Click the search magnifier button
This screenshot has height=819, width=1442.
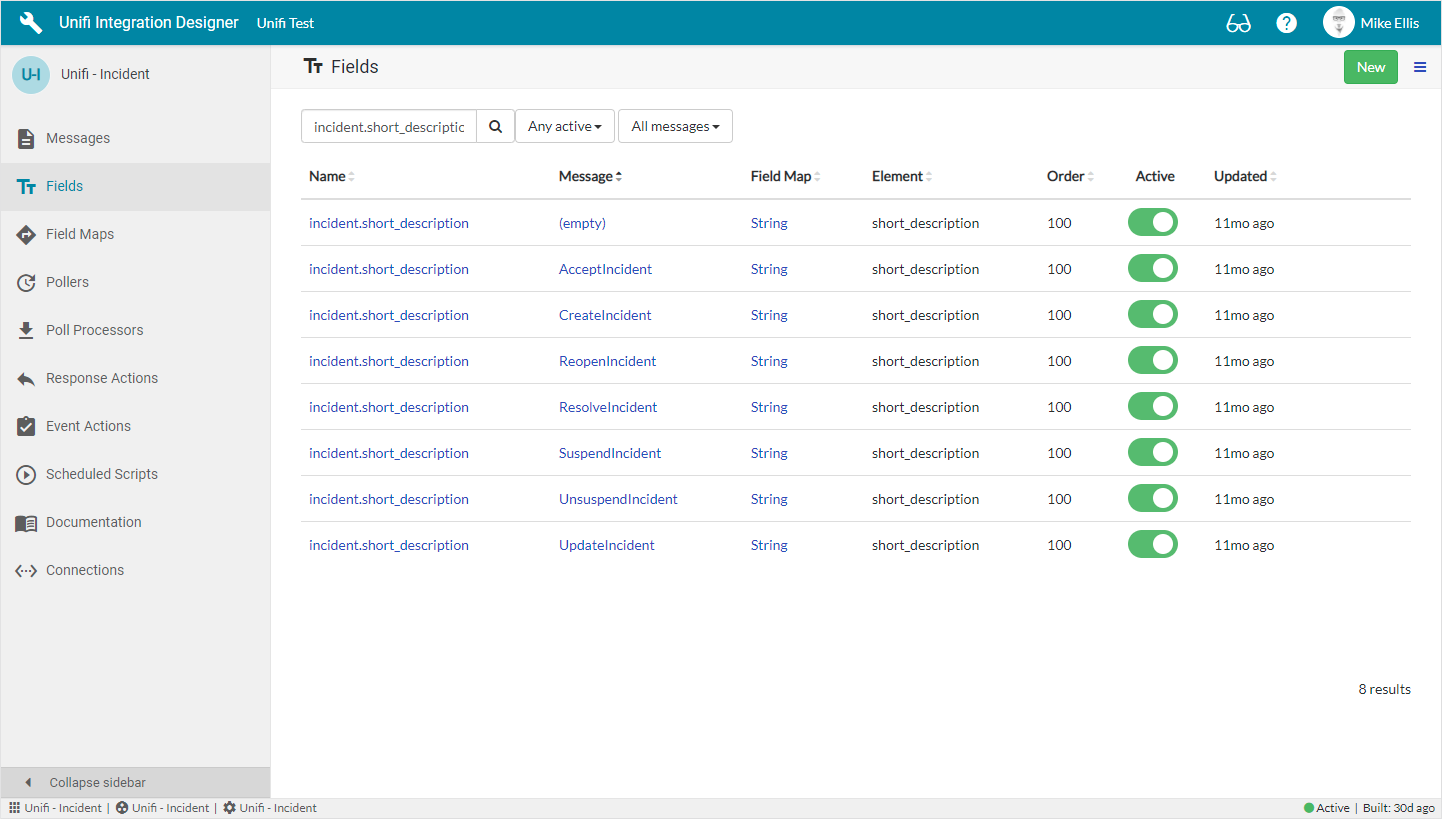pos(495,127)
